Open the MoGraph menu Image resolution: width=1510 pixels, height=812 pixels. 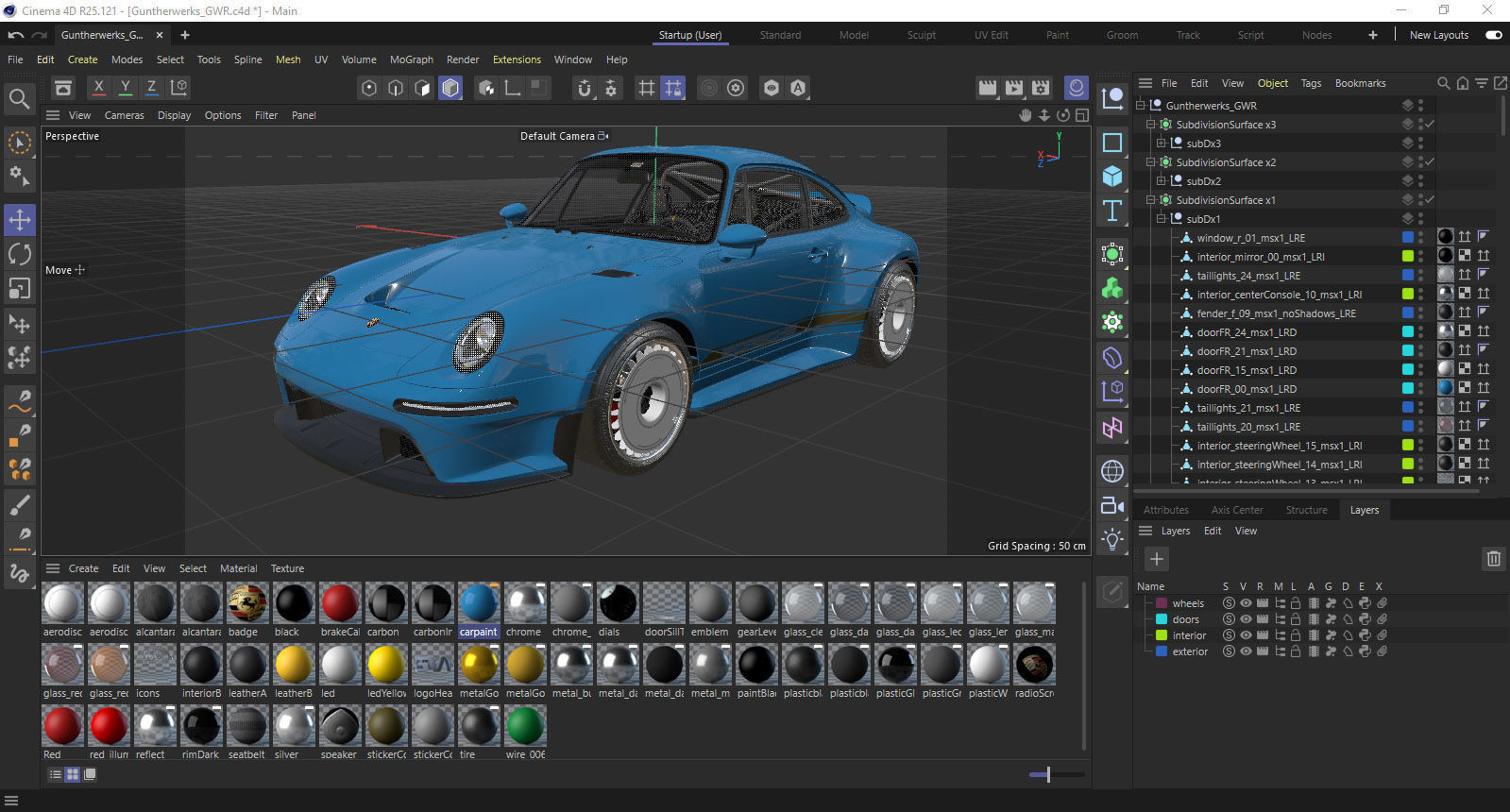coord(411,59)
